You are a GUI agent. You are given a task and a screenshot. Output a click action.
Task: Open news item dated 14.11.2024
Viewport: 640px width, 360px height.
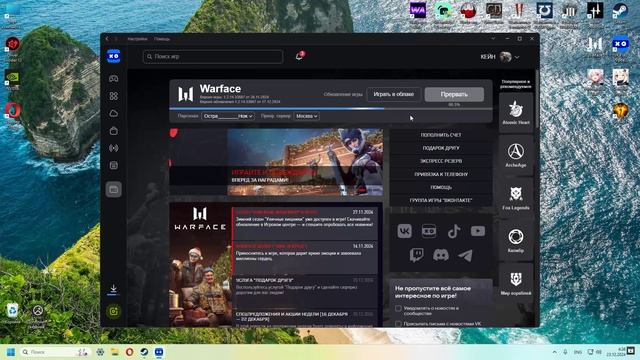coord(304,258)
